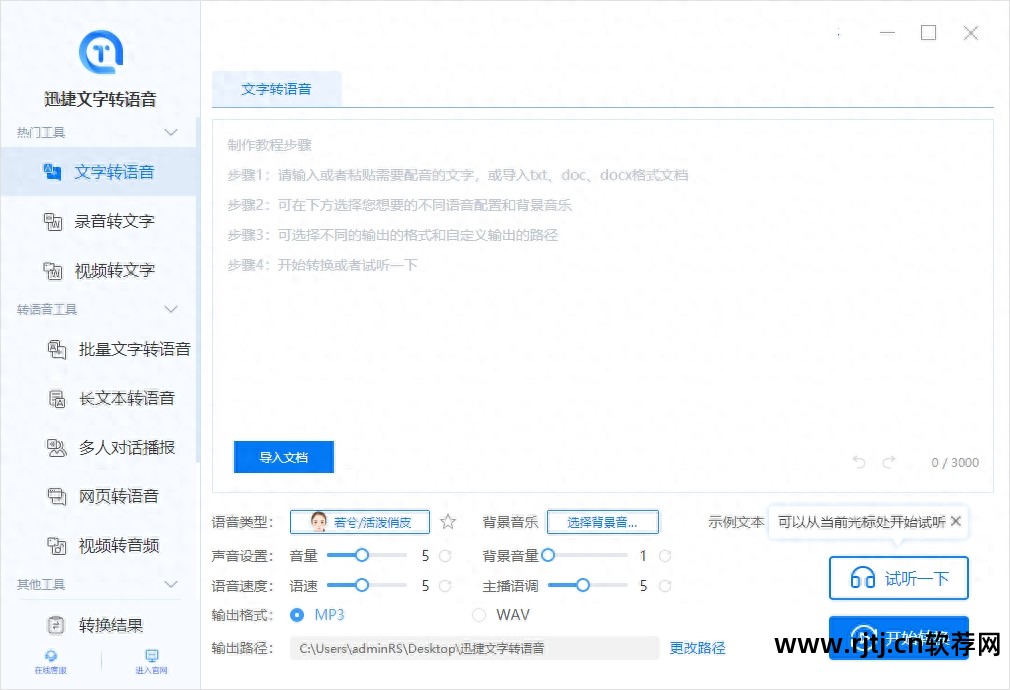The height and width of the screenshot is (690, 1010).
Task: Click the 视频转文字 sidebar icon
Action: tap(52, 271)
